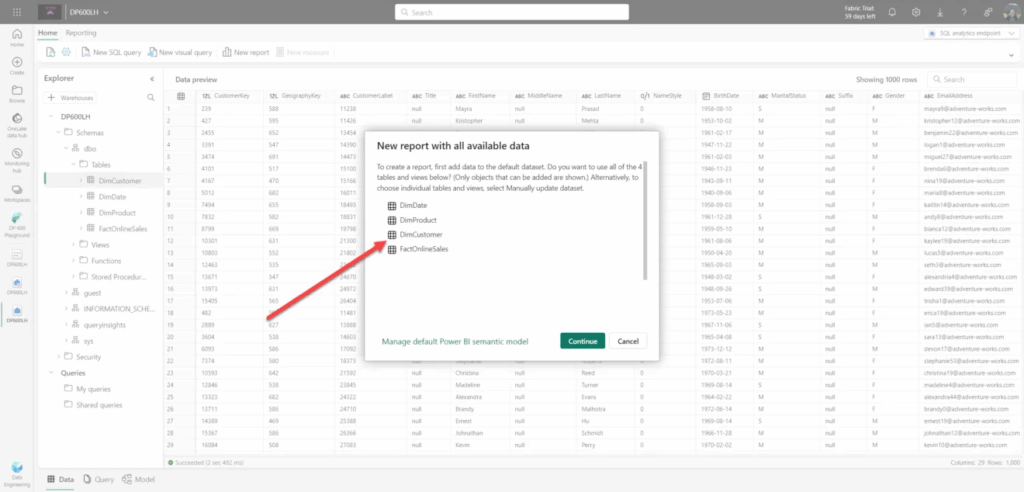Select DimProduct in the Explorer tree
The image size is (1024, 492).
[117, 213]
